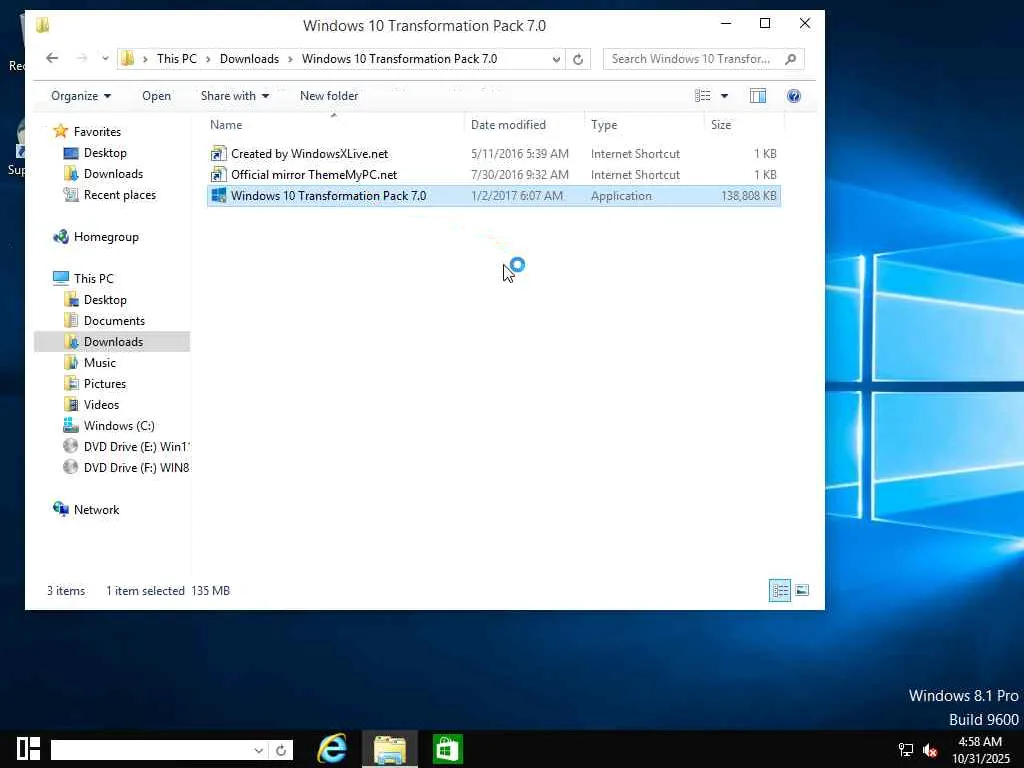The image size is (1024, 768).
Task: Open the recent locations dropdown arrow
Action: point(105,59)
